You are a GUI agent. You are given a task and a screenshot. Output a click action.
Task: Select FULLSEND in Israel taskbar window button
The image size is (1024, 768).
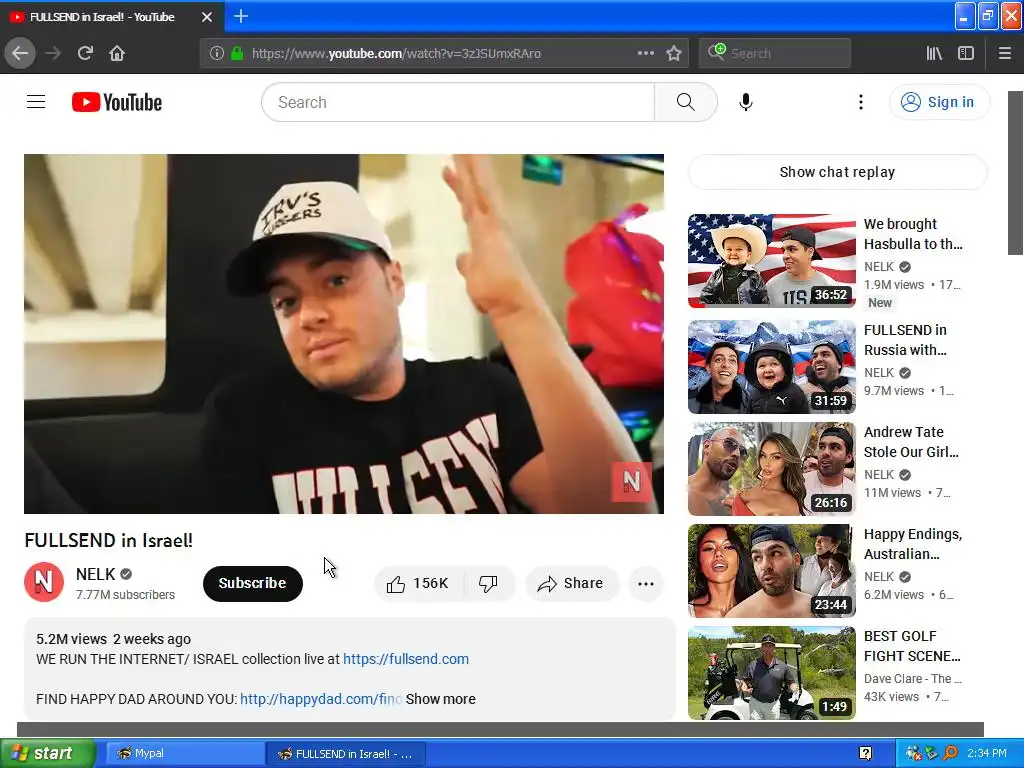click(346, 754)
